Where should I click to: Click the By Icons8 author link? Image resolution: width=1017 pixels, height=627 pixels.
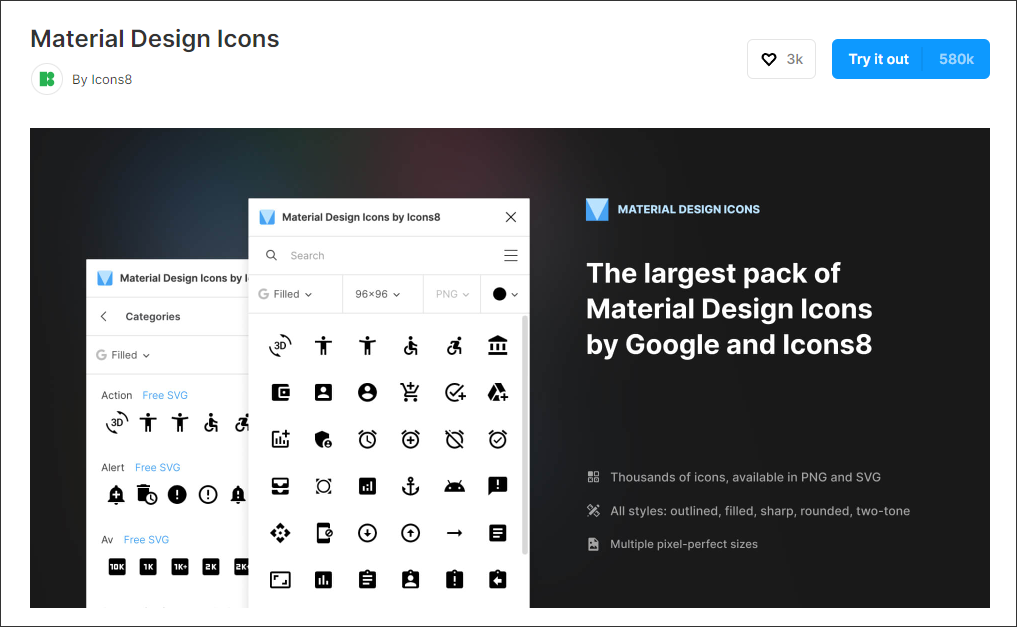tap(102, 79)
